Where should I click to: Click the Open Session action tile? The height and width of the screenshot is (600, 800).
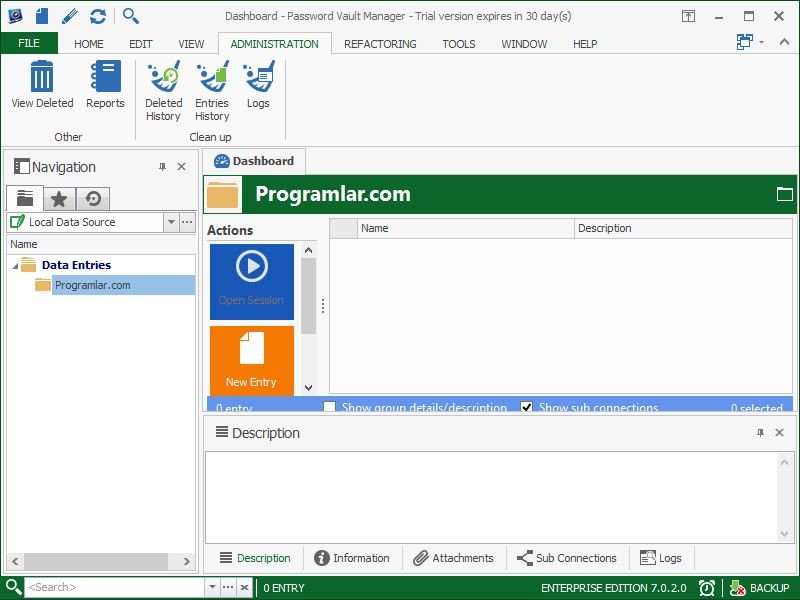[x=252, y=282]
